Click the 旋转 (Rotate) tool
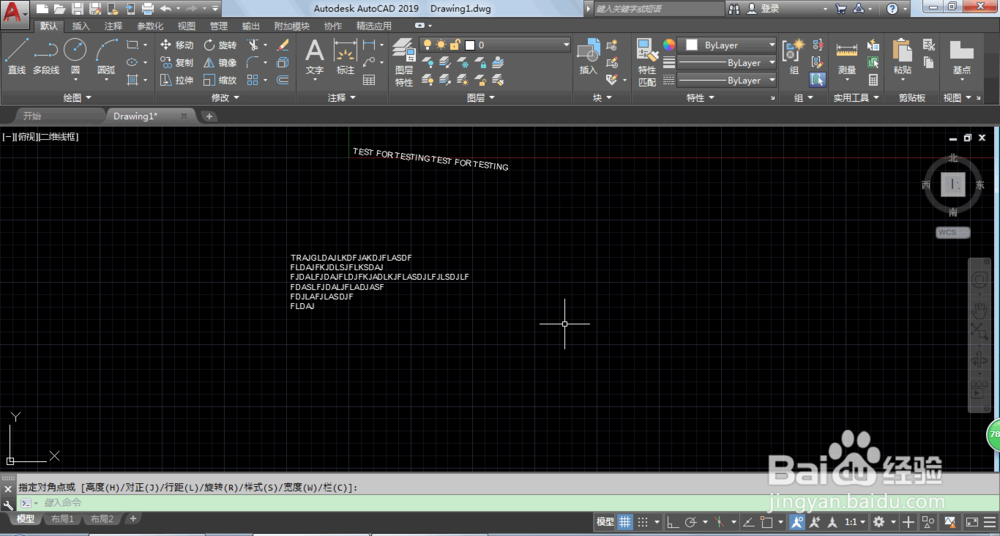This screenshot has width=1000, height=536. [220, 45]
